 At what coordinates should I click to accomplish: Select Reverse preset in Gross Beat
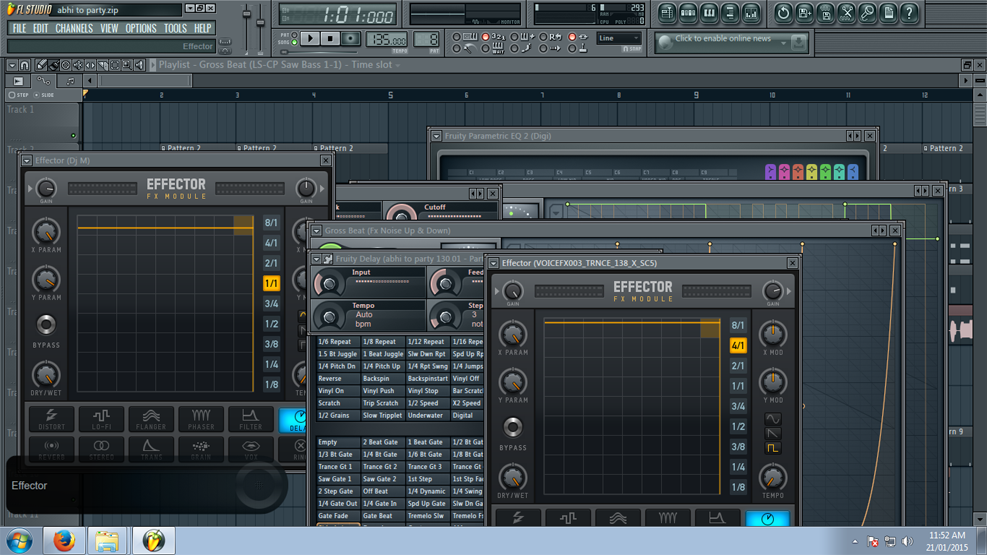point(338,379)
